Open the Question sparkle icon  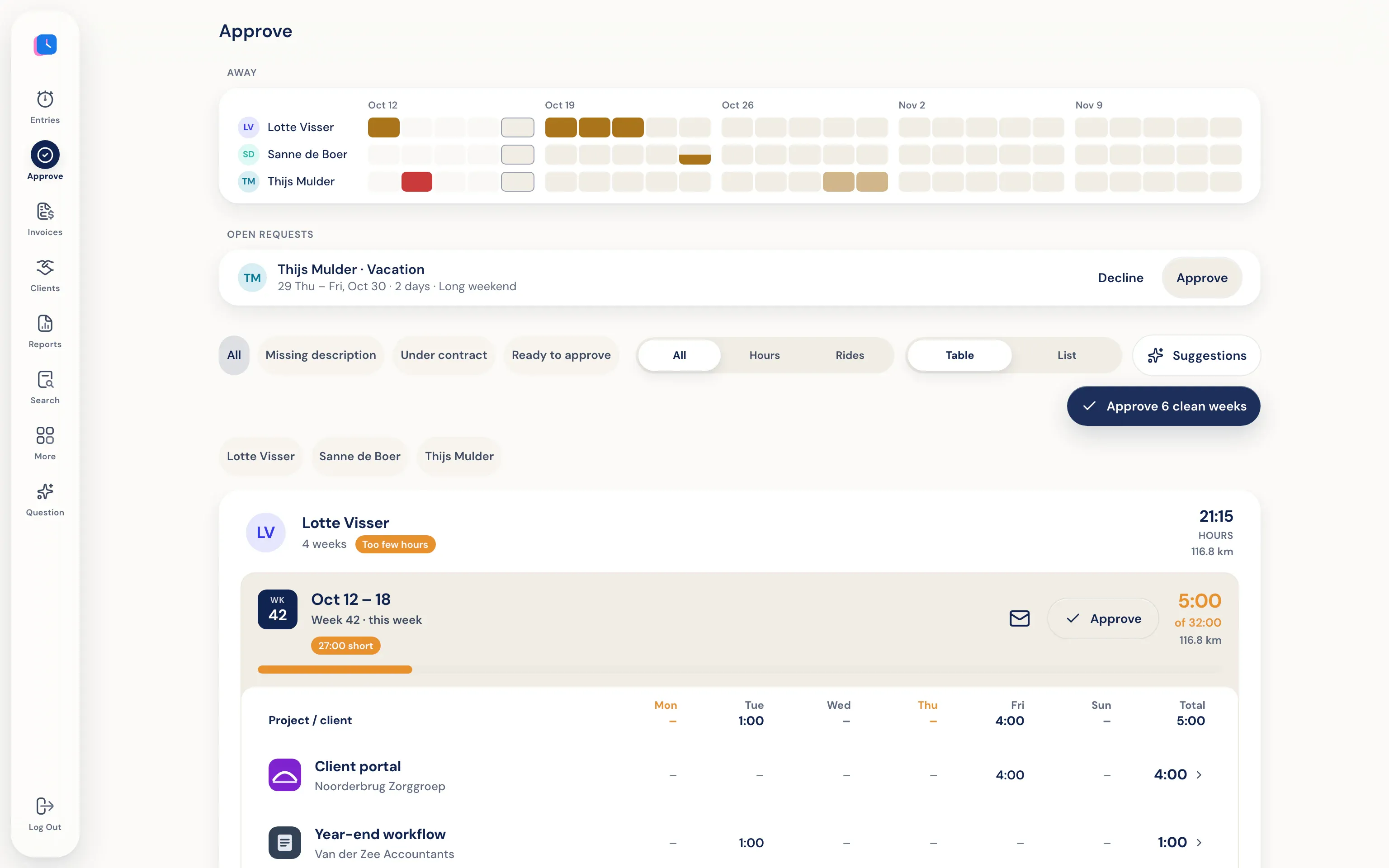point(45,491)
